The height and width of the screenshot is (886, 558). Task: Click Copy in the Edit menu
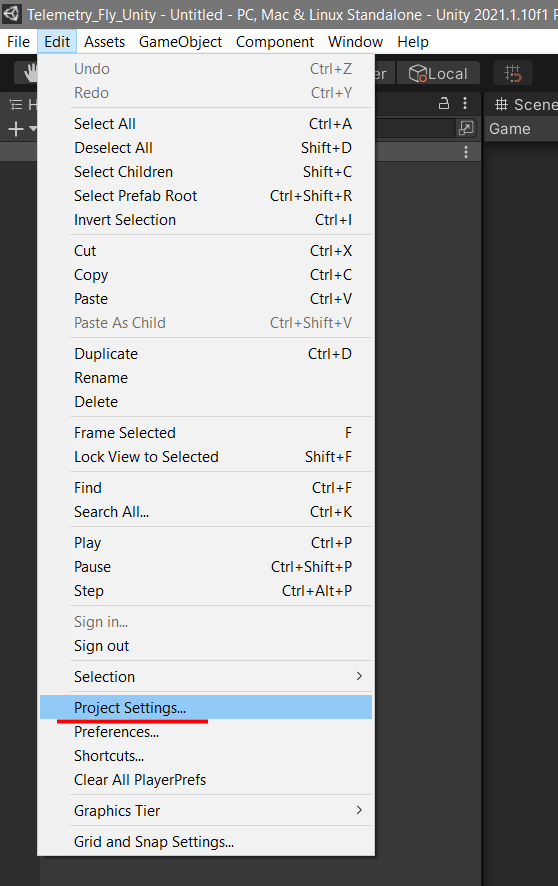pos(206,275)
